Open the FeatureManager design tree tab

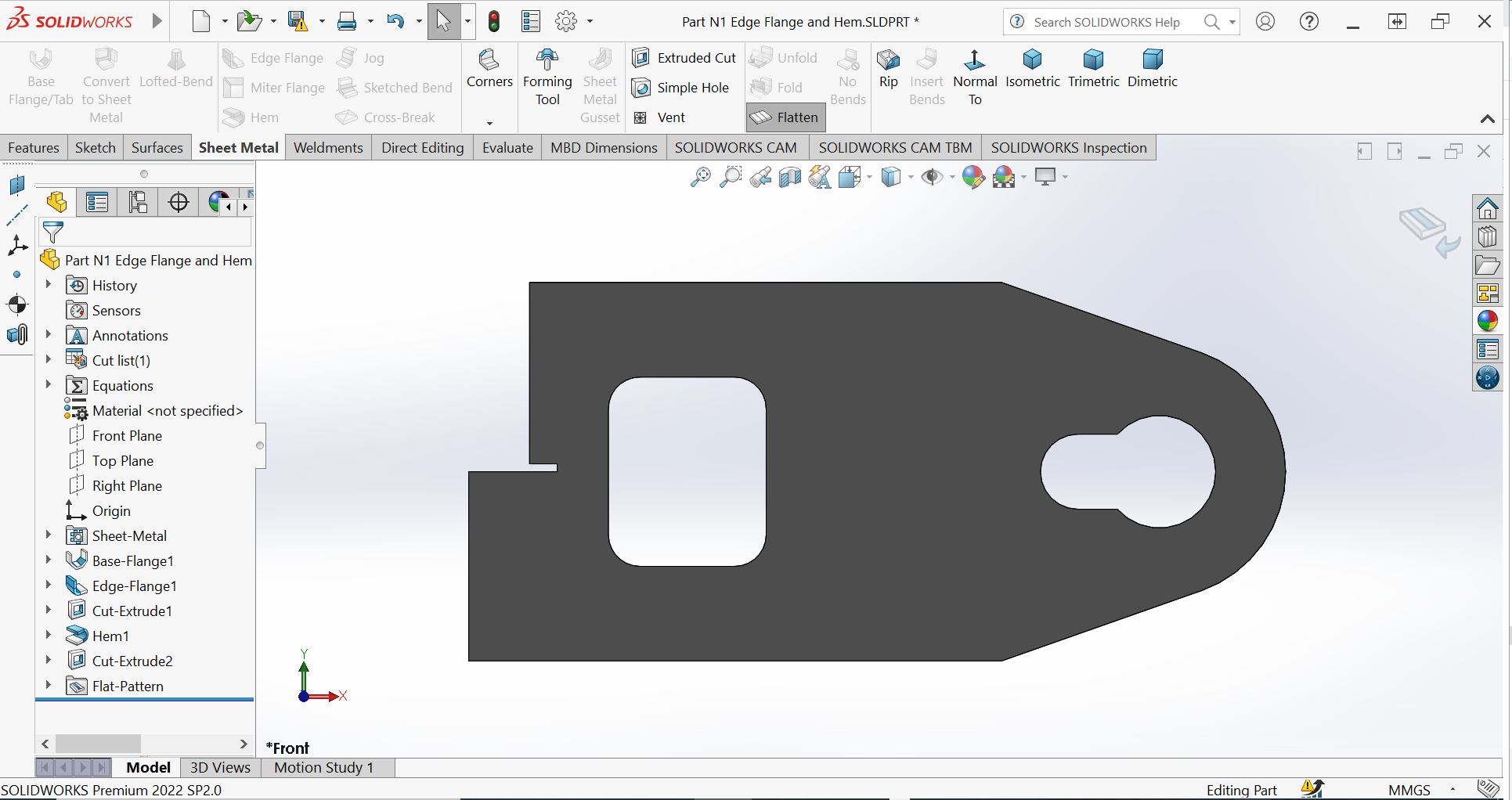pyautogui.click(x=56, y=203)
